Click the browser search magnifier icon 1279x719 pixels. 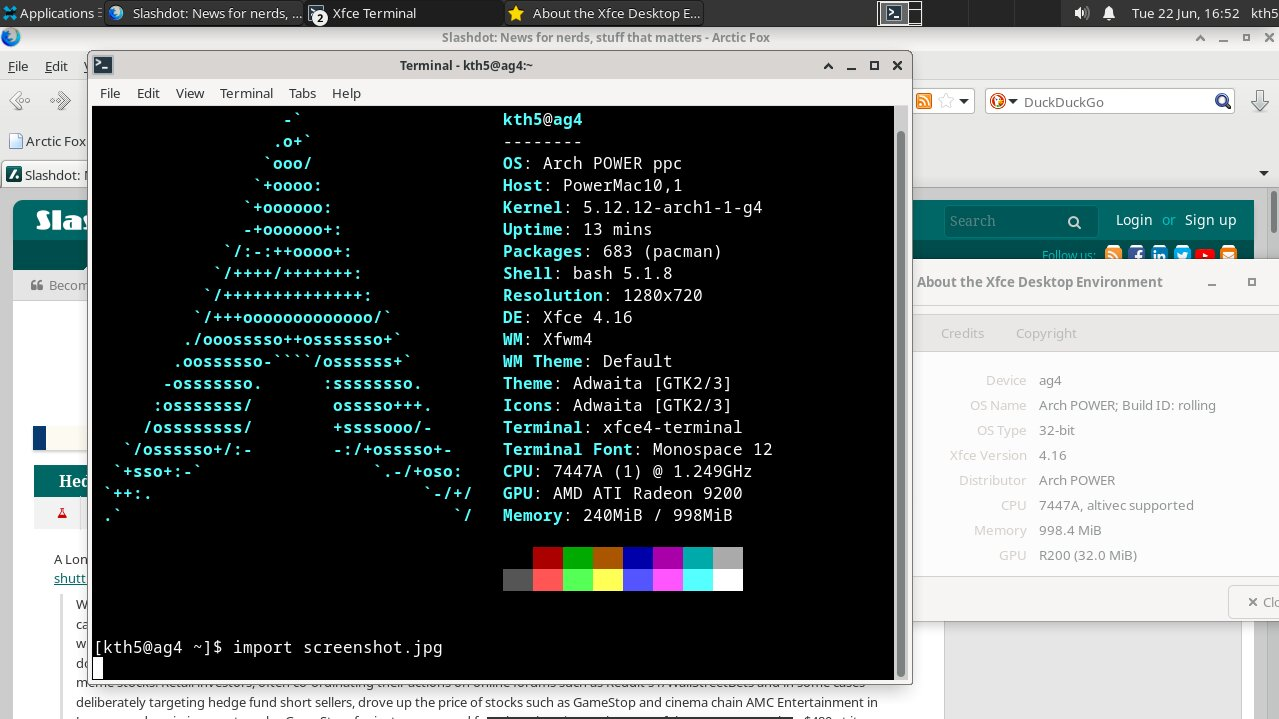(x=1223, y=101)
